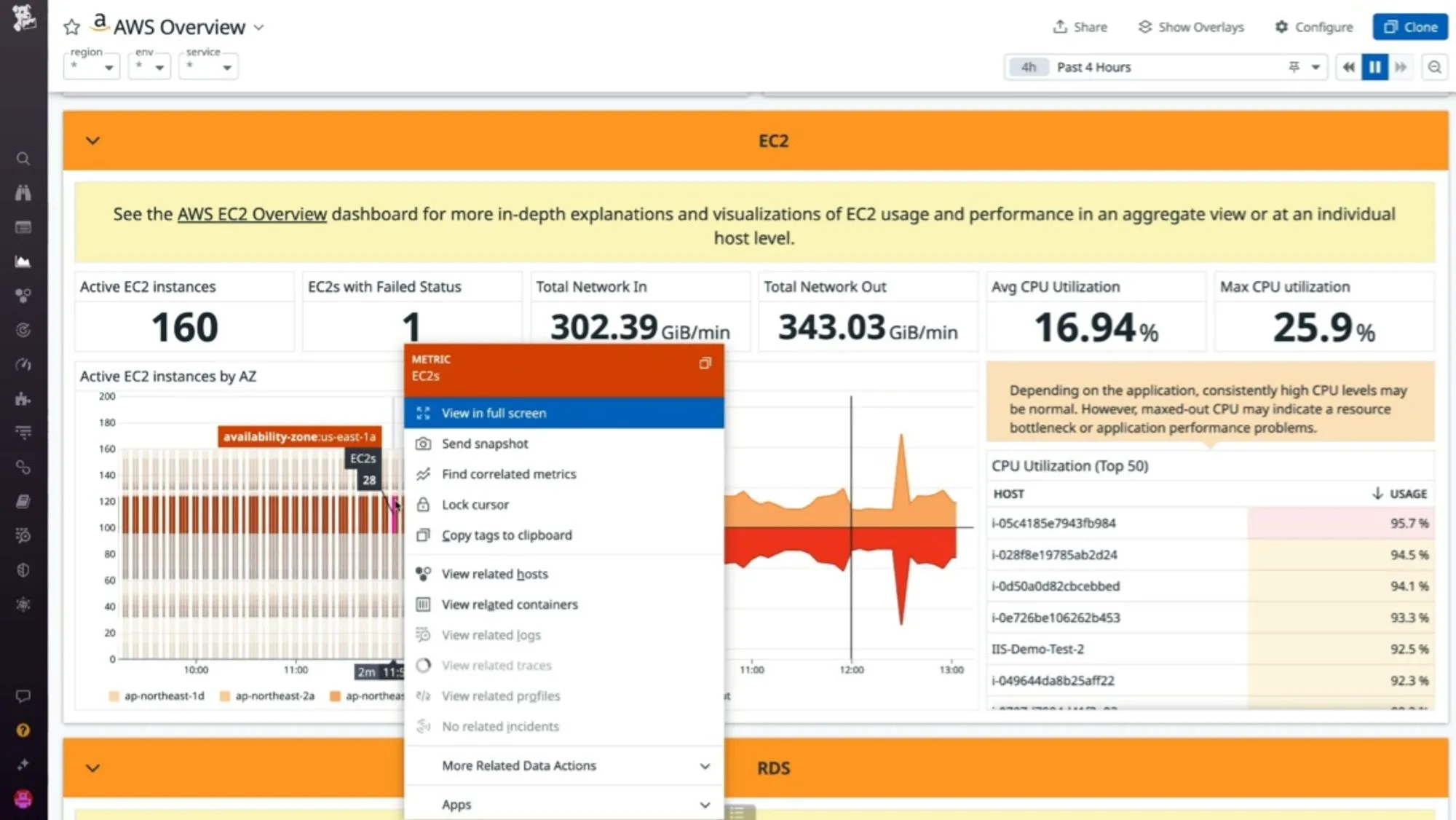Click the Total Network Out value
This screenshot has width=1456, height=820.
868,328
